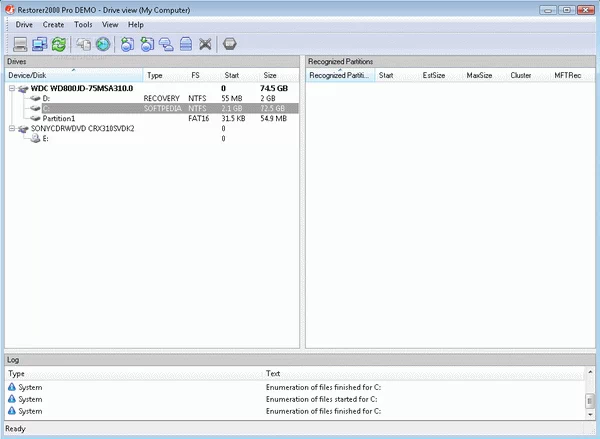
Task: Click the EstSize column header
Action: point(440,75)
